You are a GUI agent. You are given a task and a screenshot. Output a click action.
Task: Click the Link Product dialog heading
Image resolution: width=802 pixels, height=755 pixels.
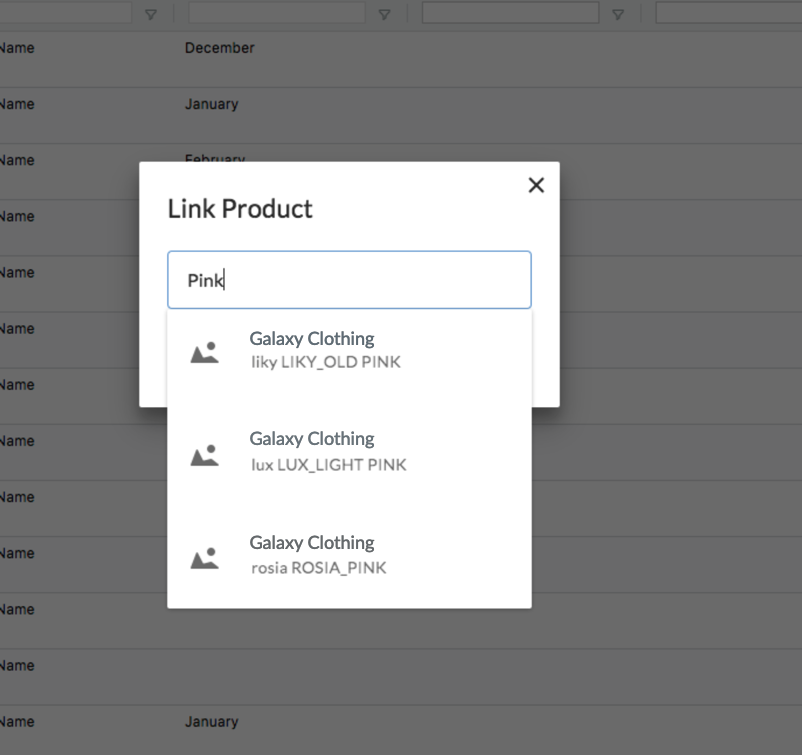[x=240, y=209]
